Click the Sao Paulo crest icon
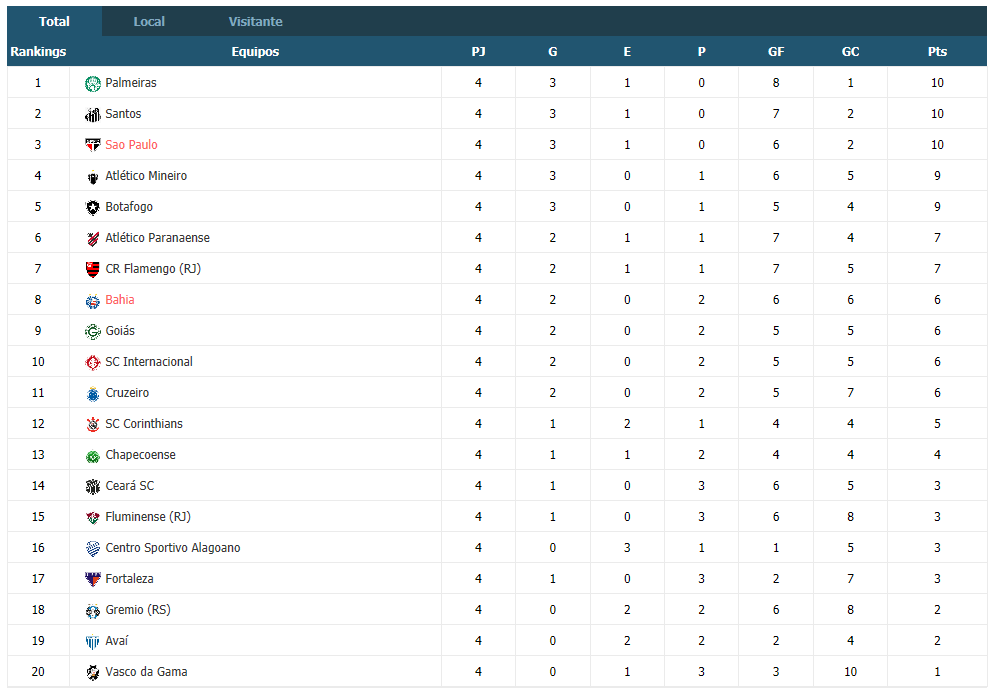Viewport: 992px width, 688px height. point(93,146)
